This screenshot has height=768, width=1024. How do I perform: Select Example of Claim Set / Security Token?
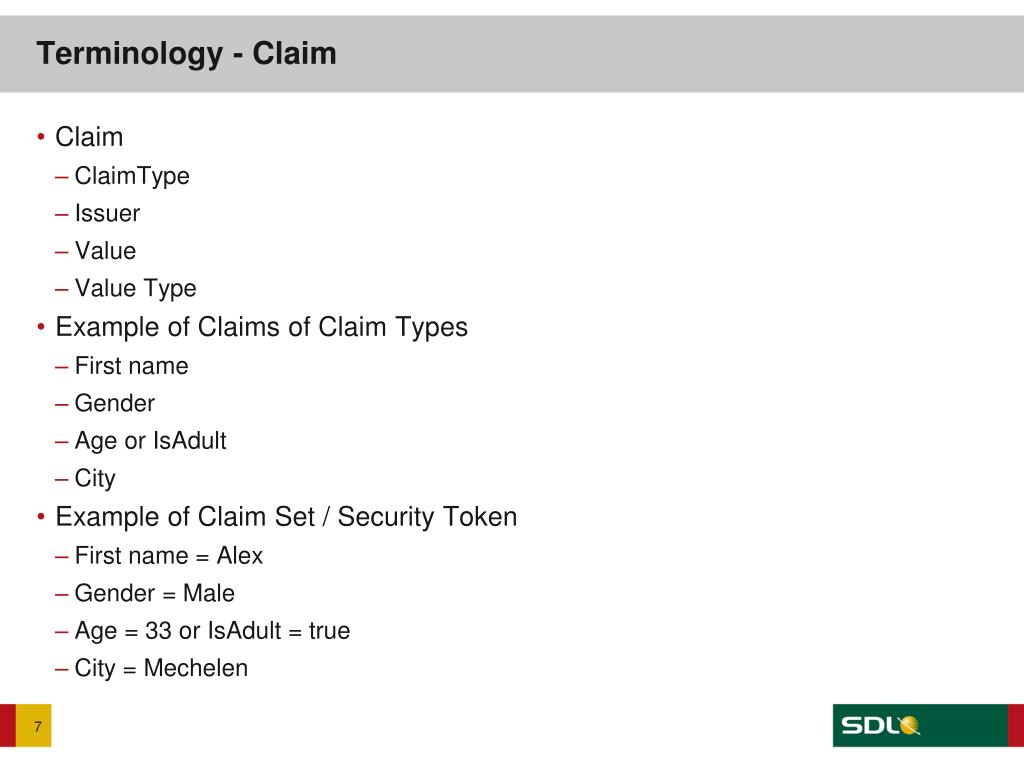click(286, 517)
